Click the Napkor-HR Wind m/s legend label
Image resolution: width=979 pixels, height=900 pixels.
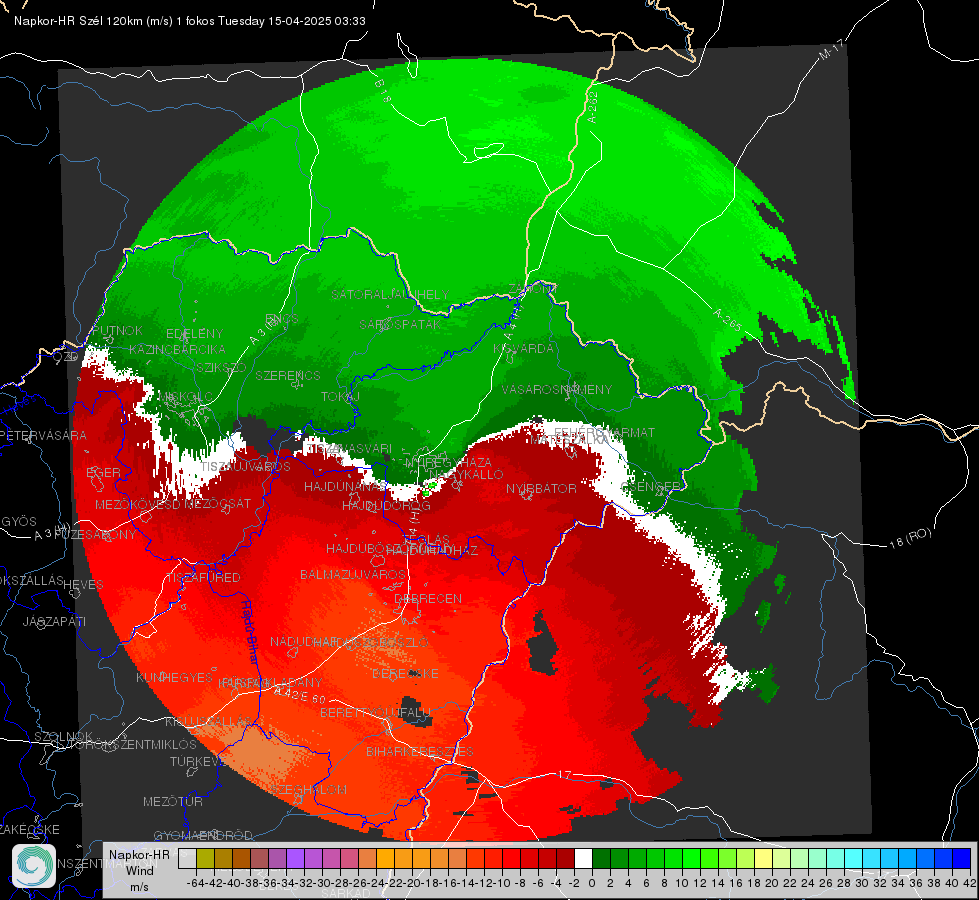[x=139, y=871]
